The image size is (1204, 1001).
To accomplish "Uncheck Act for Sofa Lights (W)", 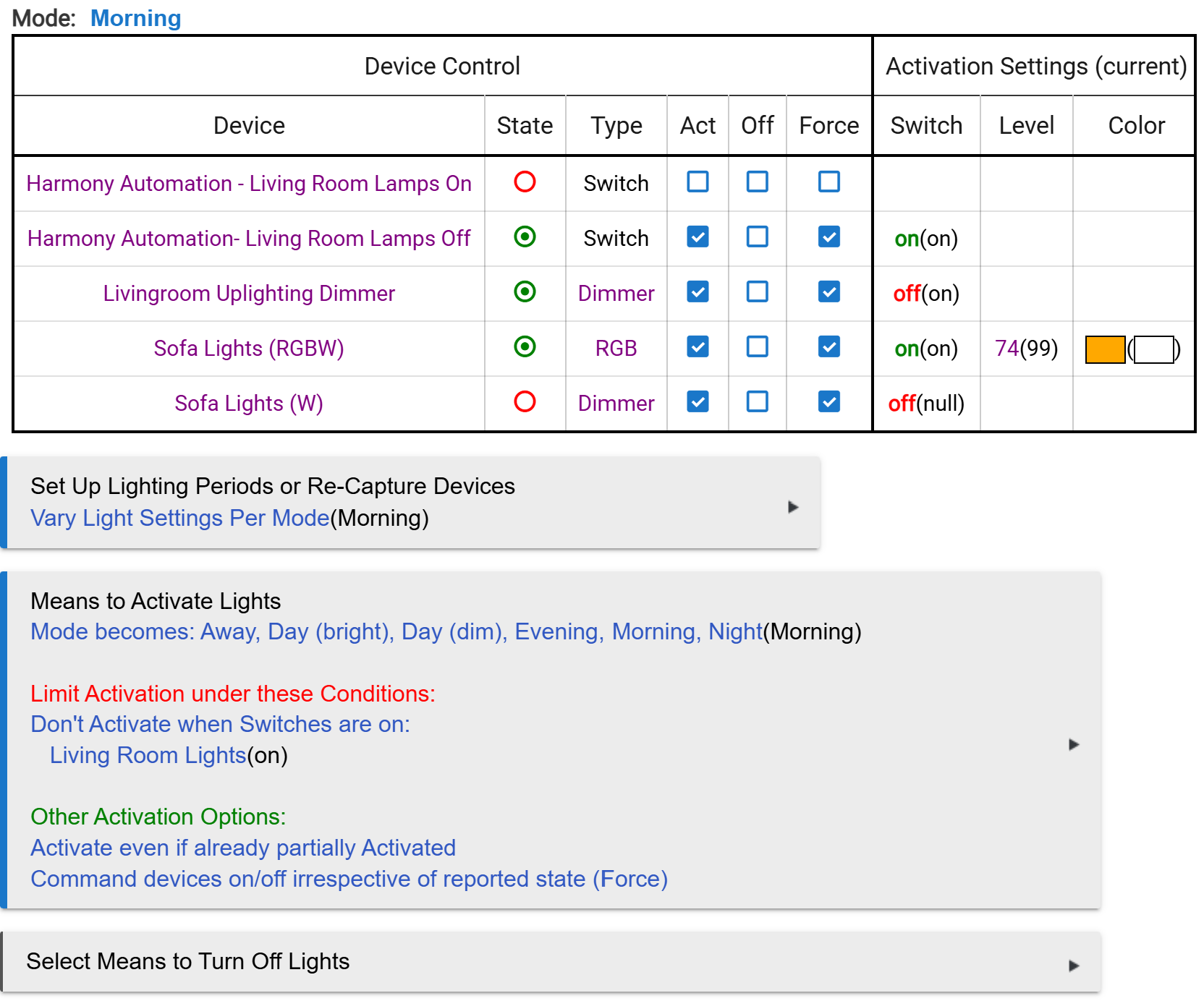I will coord(698,401).
